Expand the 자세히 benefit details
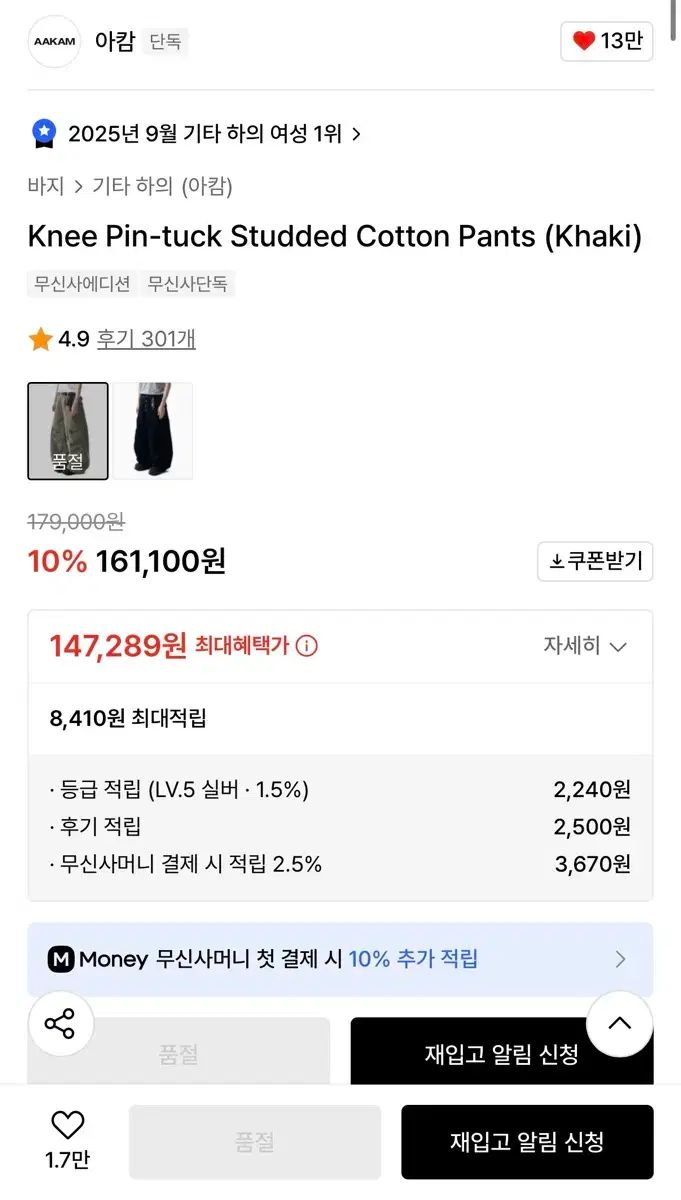 click(x=585, y=646)
